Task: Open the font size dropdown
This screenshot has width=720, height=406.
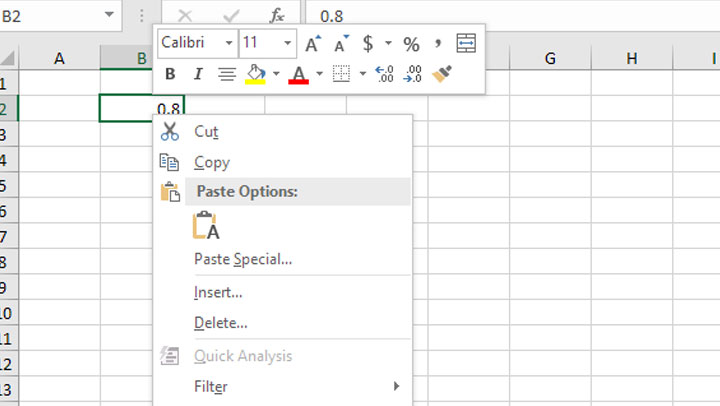Action: 288,44
